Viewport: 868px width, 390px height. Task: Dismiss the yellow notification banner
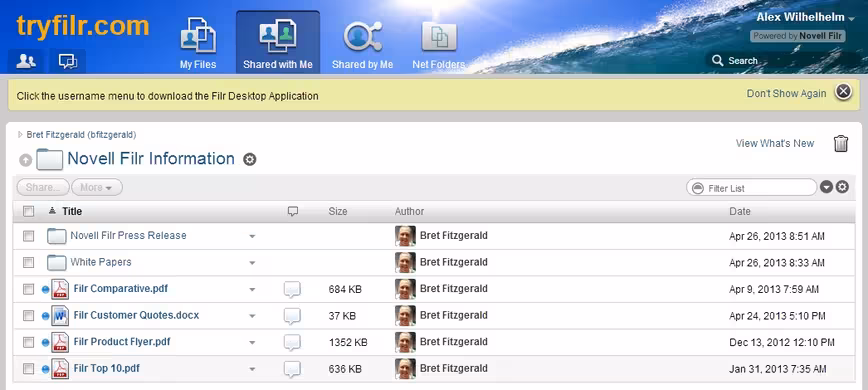[843, 91]
